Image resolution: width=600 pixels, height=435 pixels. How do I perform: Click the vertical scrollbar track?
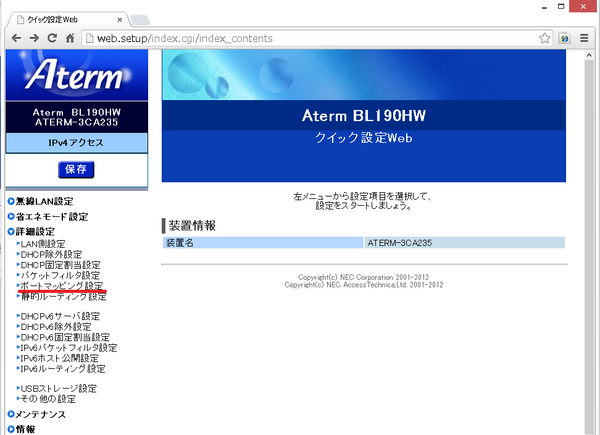pos(589,245)
